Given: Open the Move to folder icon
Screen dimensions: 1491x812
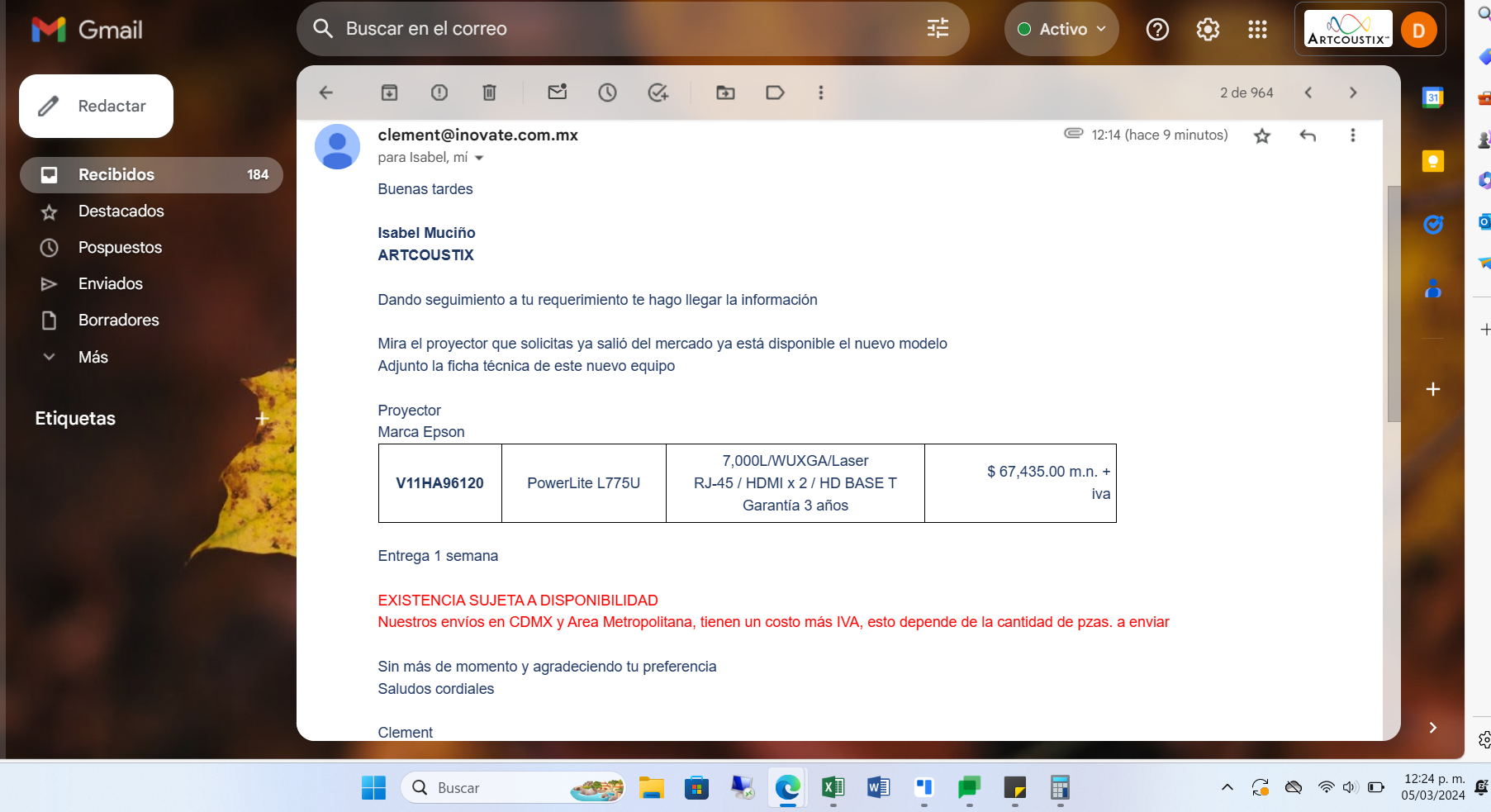Looking at the screenshot, I should pyautogui.click(x=725, y=93).
